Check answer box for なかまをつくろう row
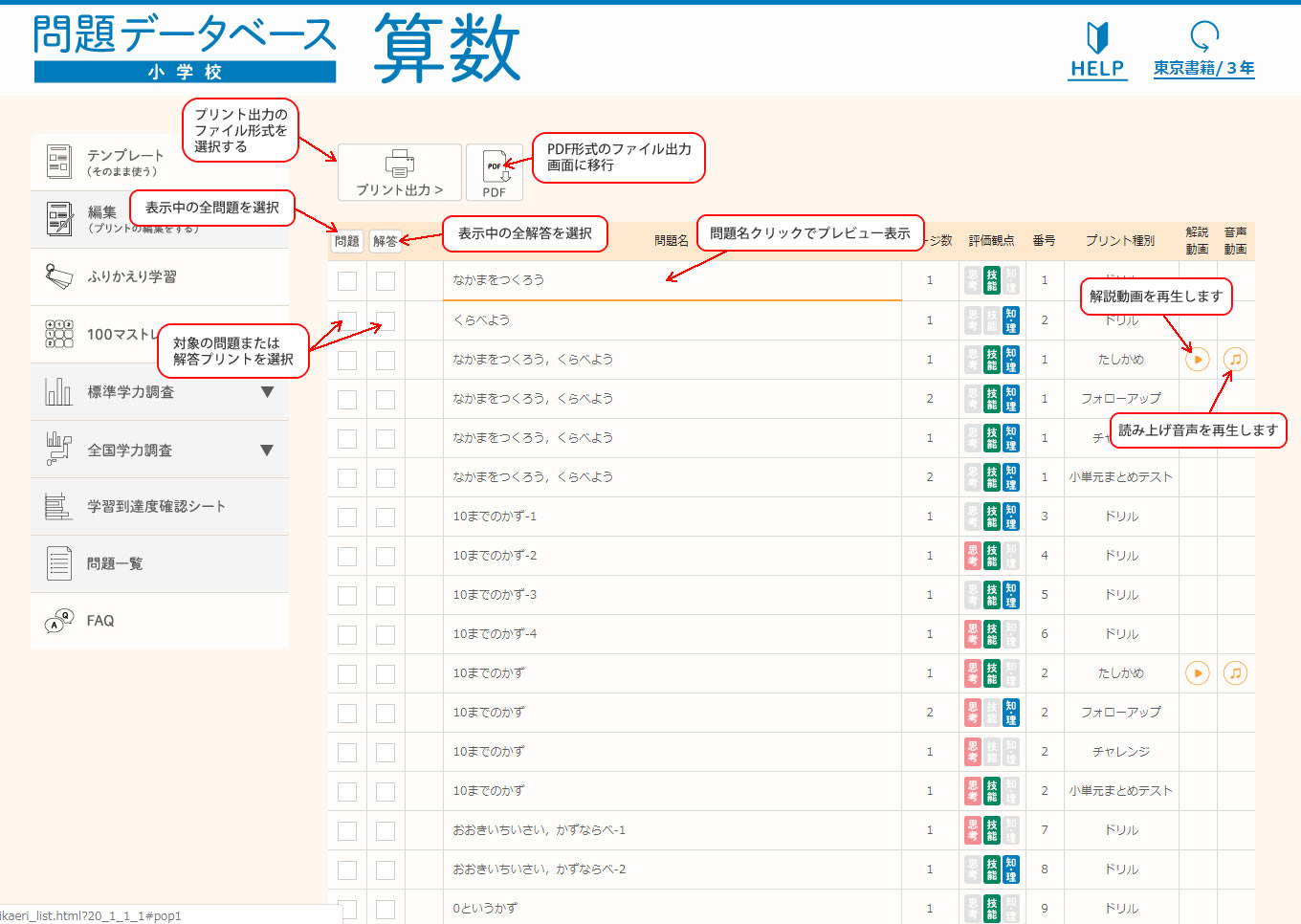1301x924 pixels. click(x=386, y=281)
